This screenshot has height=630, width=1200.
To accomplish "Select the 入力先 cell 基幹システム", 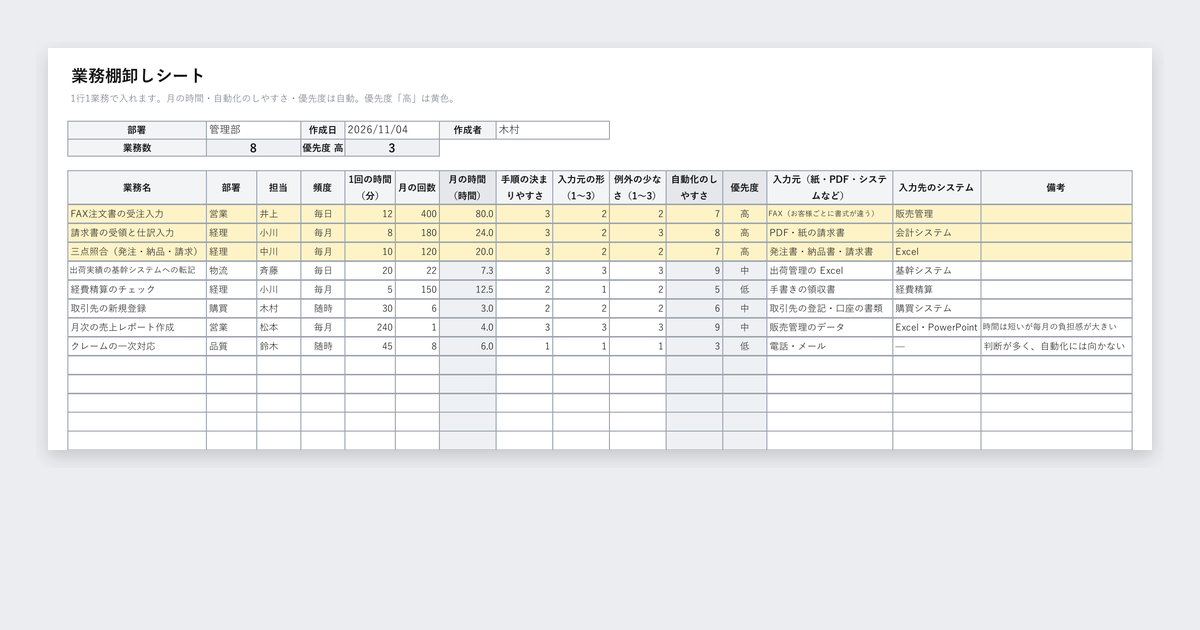I will [x=937, y=271].
